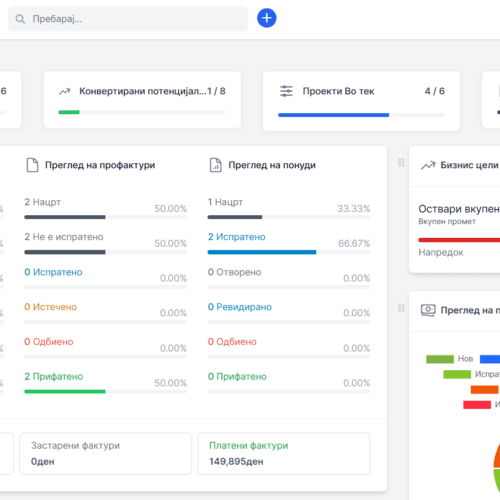Click the chart-file icon next to Преглед на понуди

click(216, 165)
